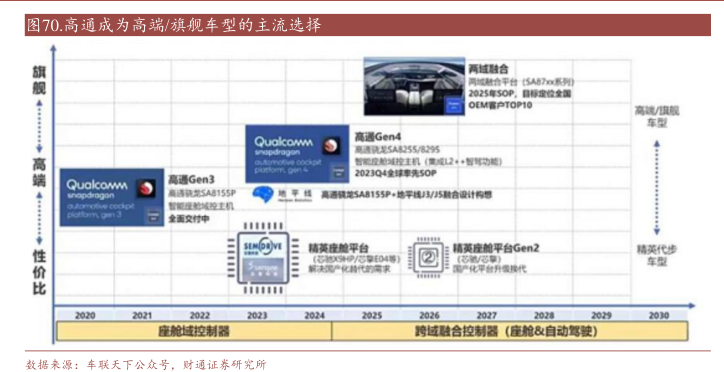Select the 2026 year marker on timeline
724x372 pixels.
pyautogui.click(x=429, y=316)
